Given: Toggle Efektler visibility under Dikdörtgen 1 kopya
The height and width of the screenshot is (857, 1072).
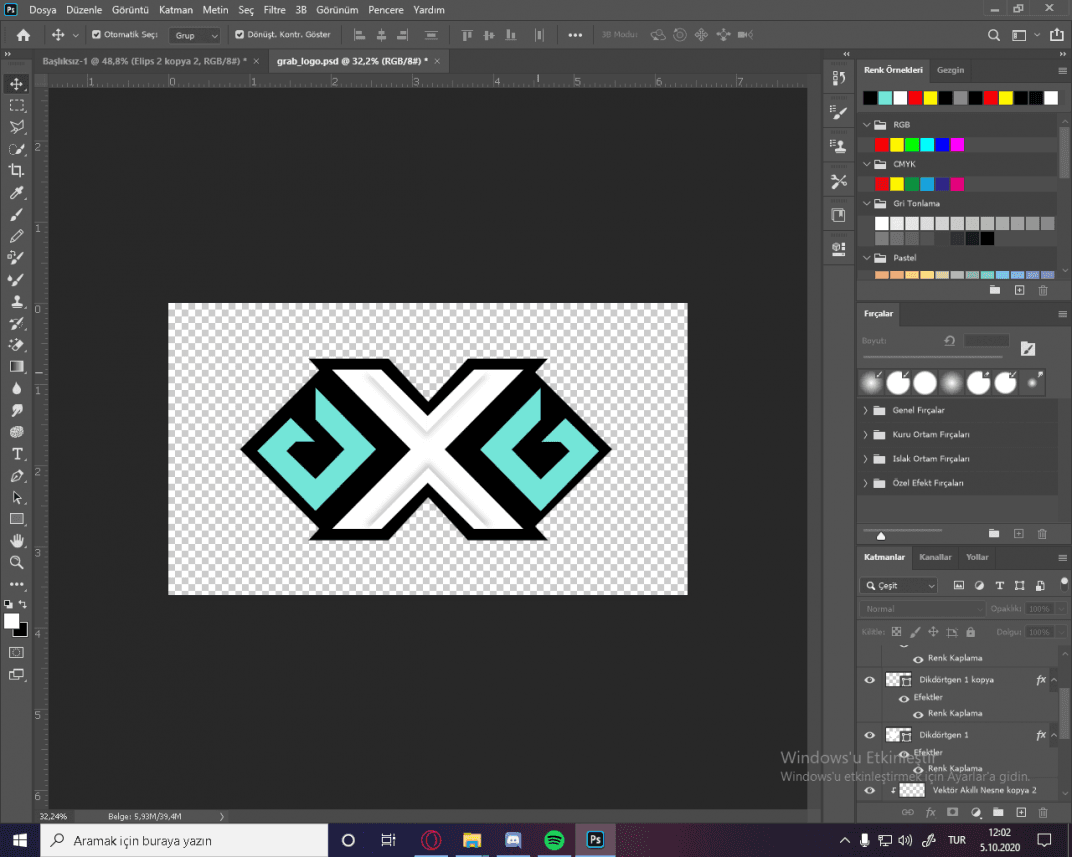Looking at the screenshot, I should [x=904, y=698].
